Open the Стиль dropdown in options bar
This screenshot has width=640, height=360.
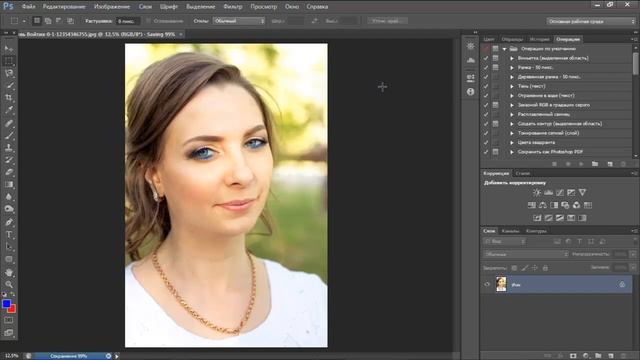(239, 21)
